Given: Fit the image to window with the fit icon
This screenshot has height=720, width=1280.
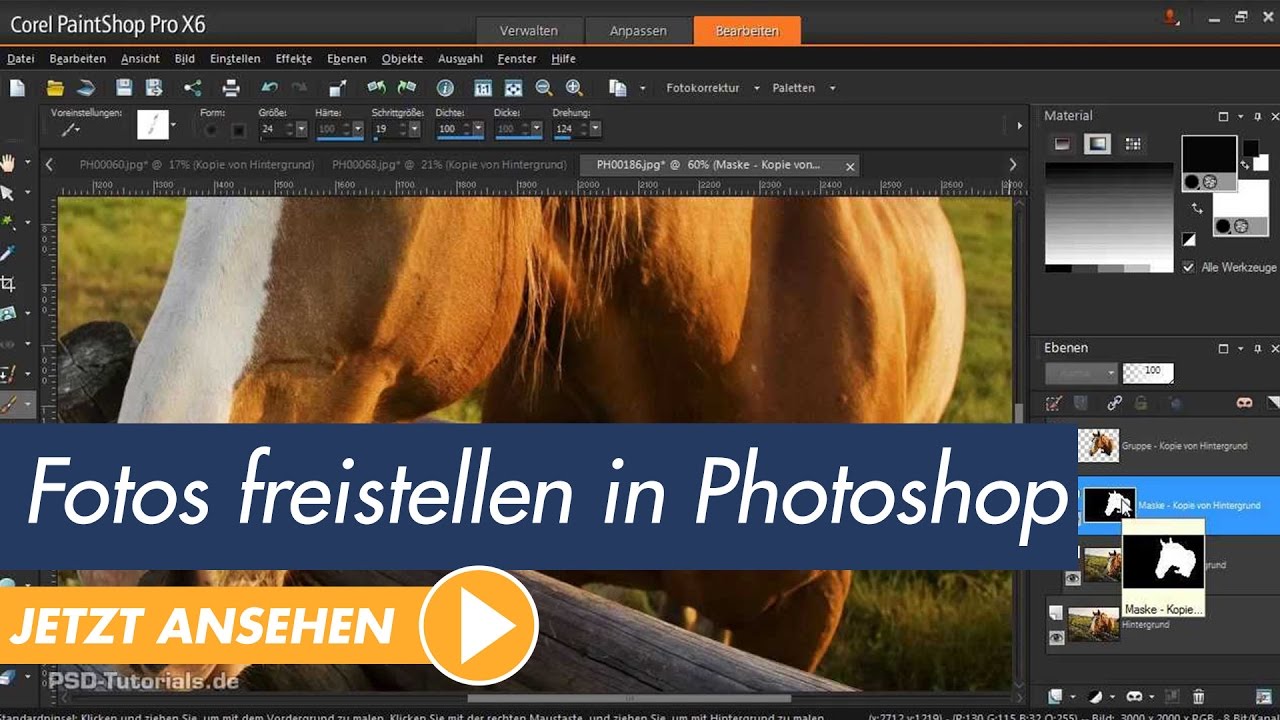Looking at the screenshot, I should [x=513, y=88].
